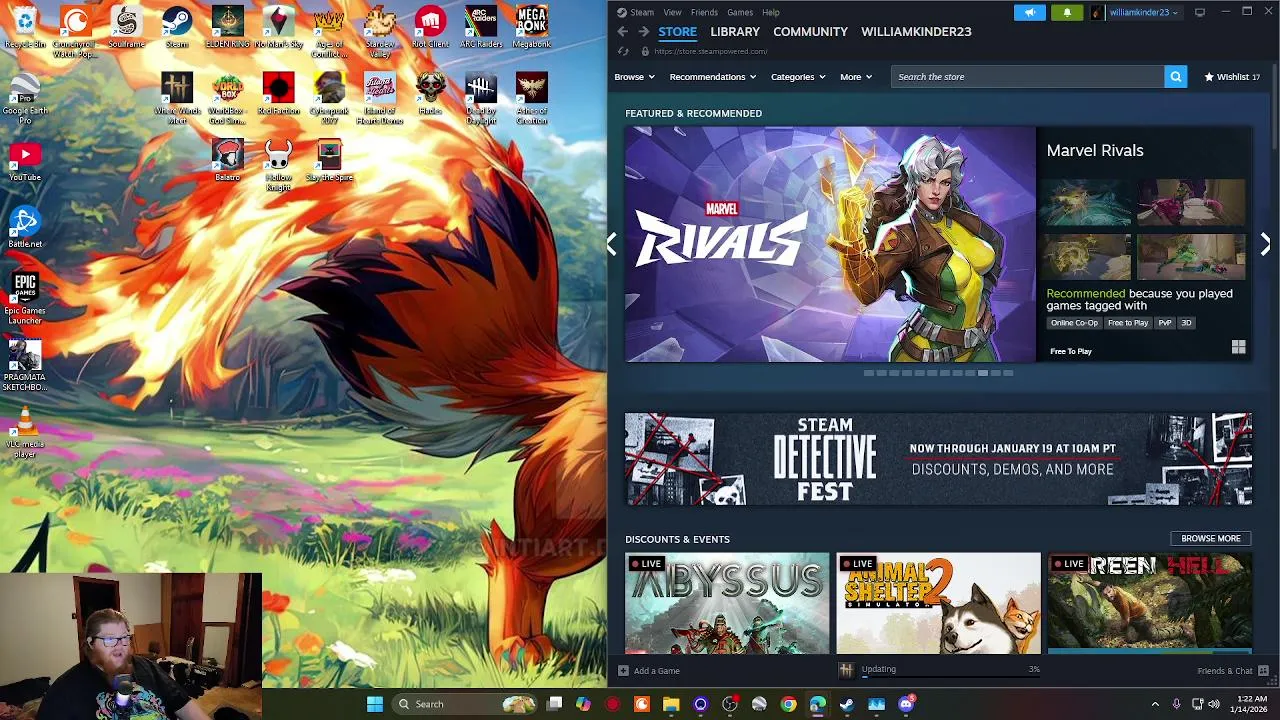Open the Steam menu
The height and width of the screenshot is (720, 1280).
click(x=635, y=12)
